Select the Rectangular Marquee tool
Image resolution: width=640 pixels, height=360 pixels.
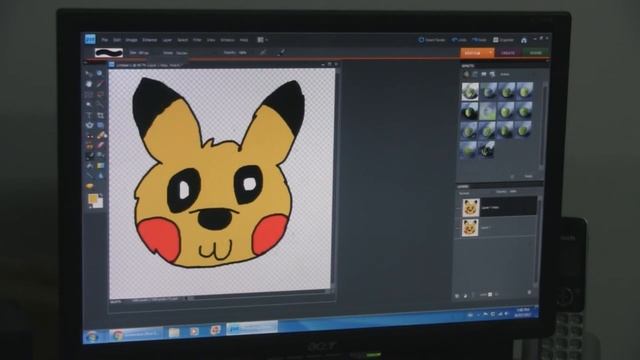pyautogui.click(x=89, y=94)
